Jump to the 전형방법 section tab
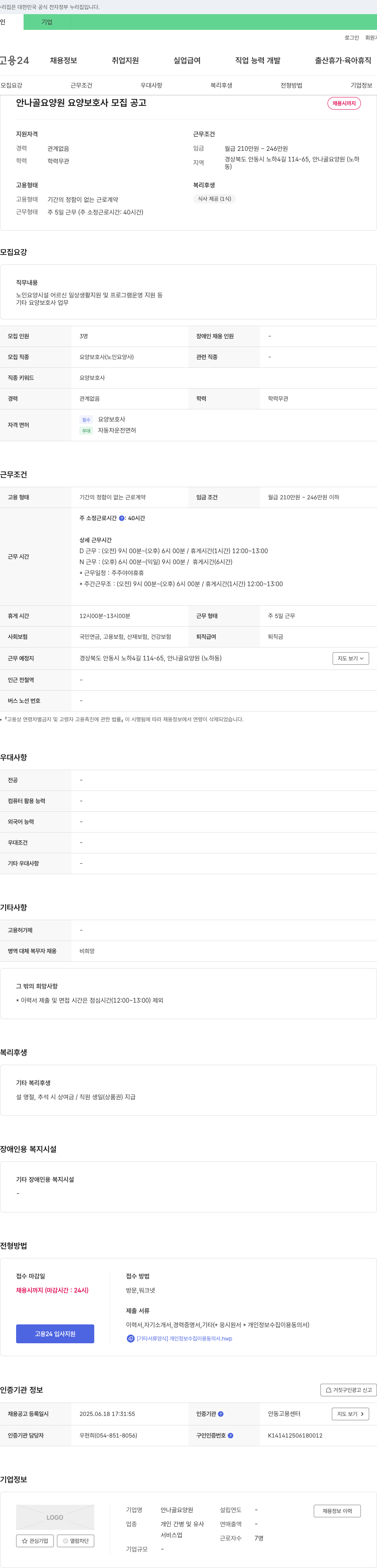Image resolution: width=377 pixels, height=1568 pixels. tap(291, 85)
